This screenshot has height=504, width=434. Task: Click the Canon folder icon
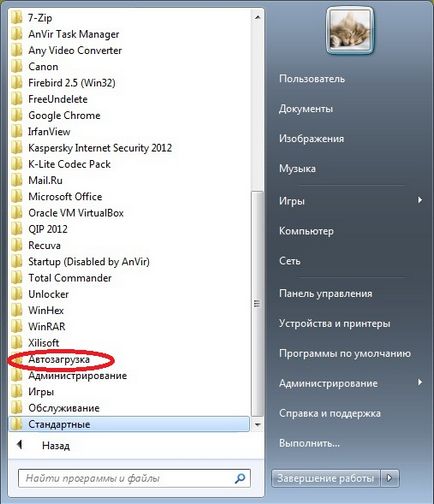coord(16,67)
